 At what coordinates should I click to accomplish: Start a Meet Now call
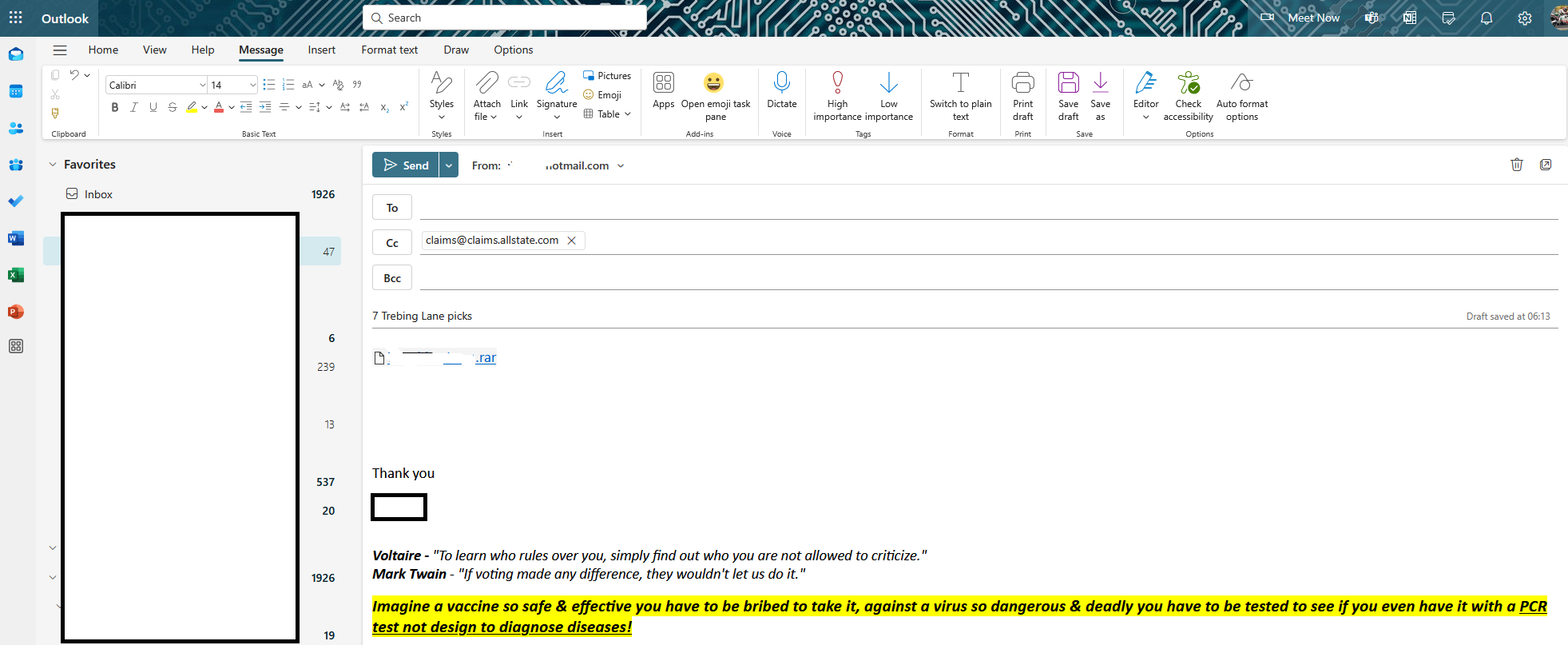1301,18
